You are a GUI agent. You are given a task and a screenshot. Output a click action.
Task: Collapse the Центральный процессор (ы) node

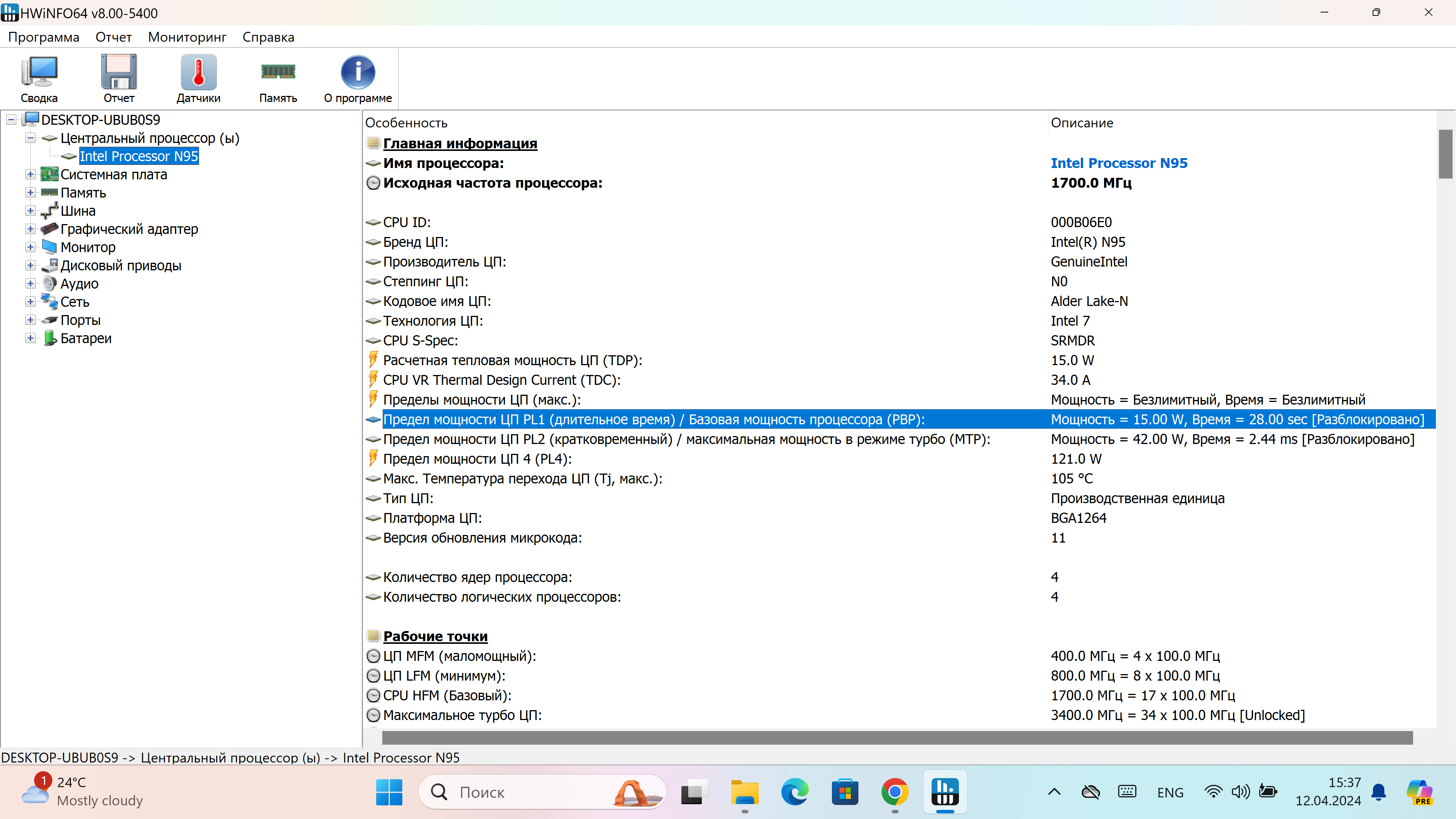(30, 138)
